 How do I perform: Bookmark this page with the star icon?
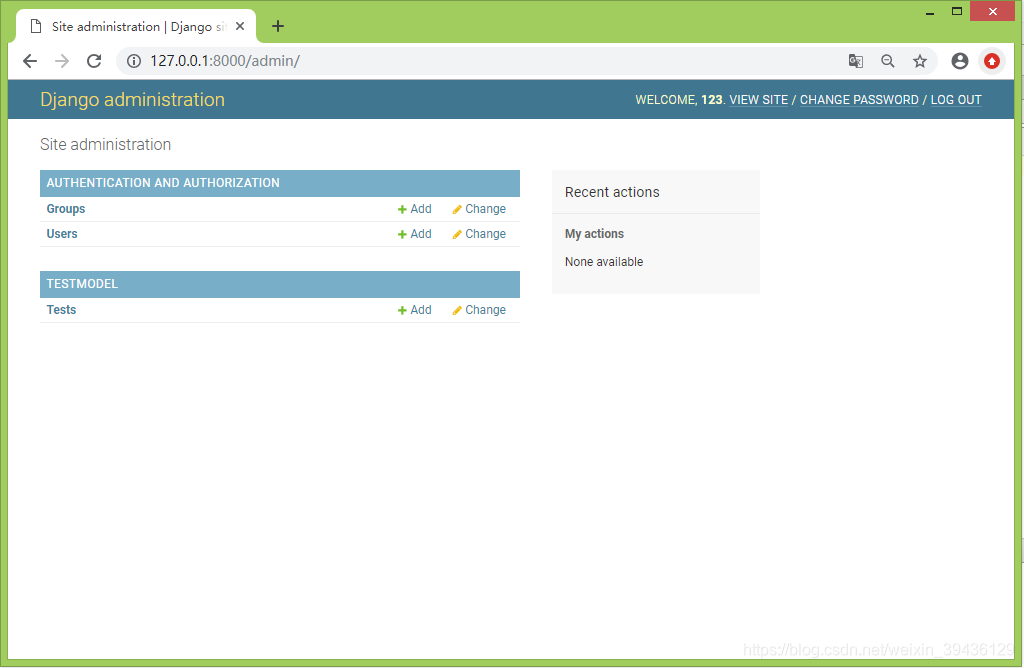(x=920, y=61)
